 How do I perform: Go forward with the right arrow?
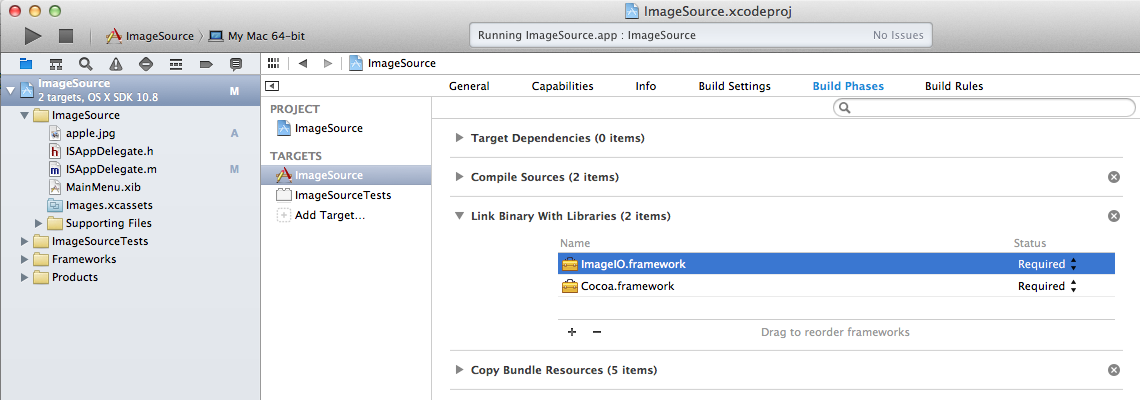click(328, 63)
